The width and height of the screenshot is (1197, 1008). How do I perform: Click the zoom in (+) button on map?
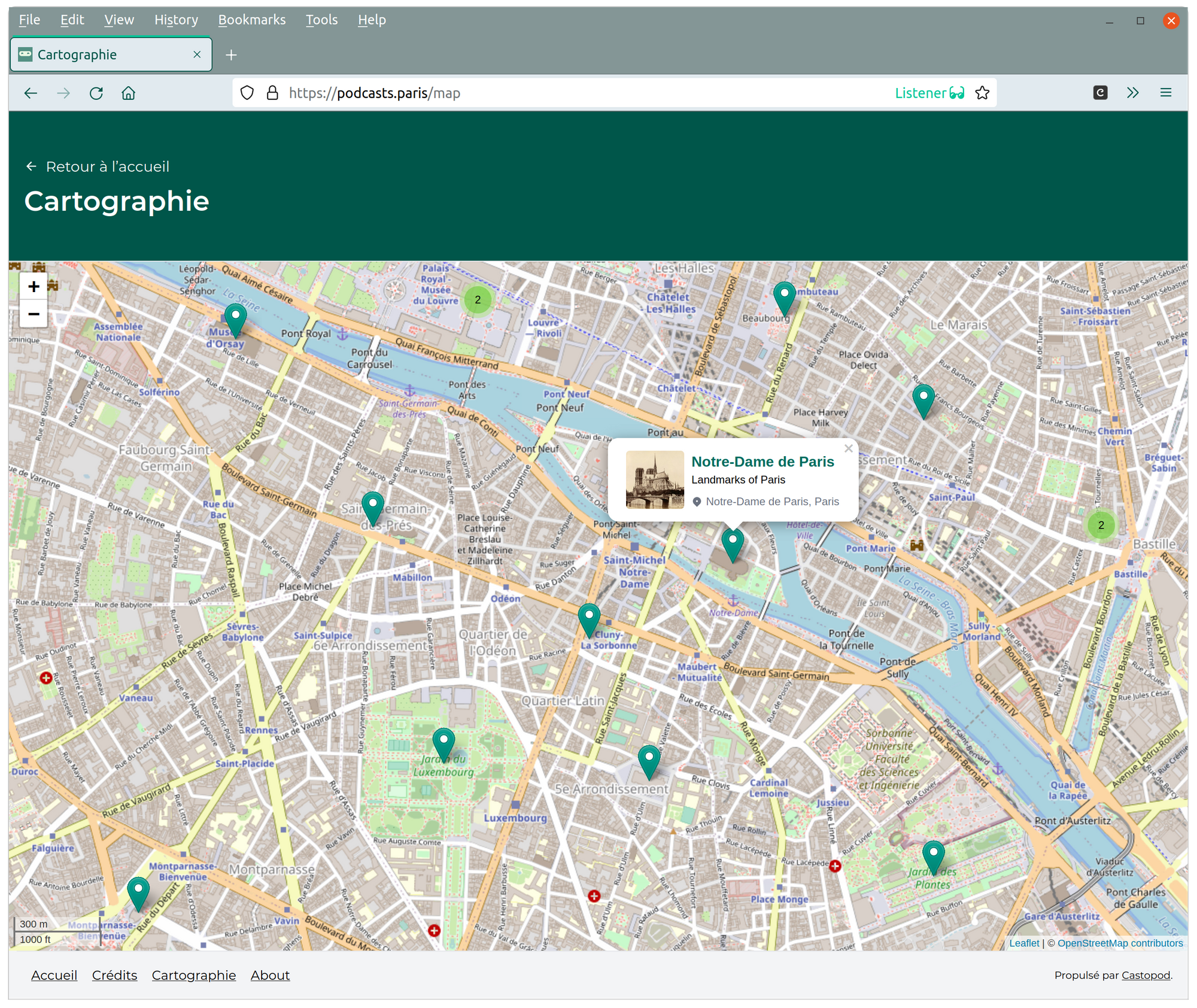33,287
